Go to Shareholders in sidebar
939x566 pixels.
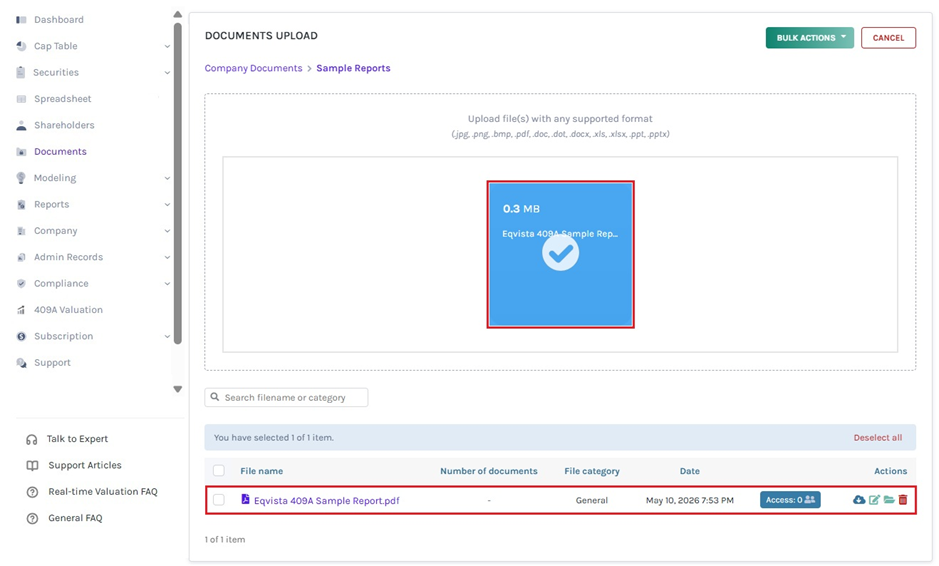click(64, 125)
